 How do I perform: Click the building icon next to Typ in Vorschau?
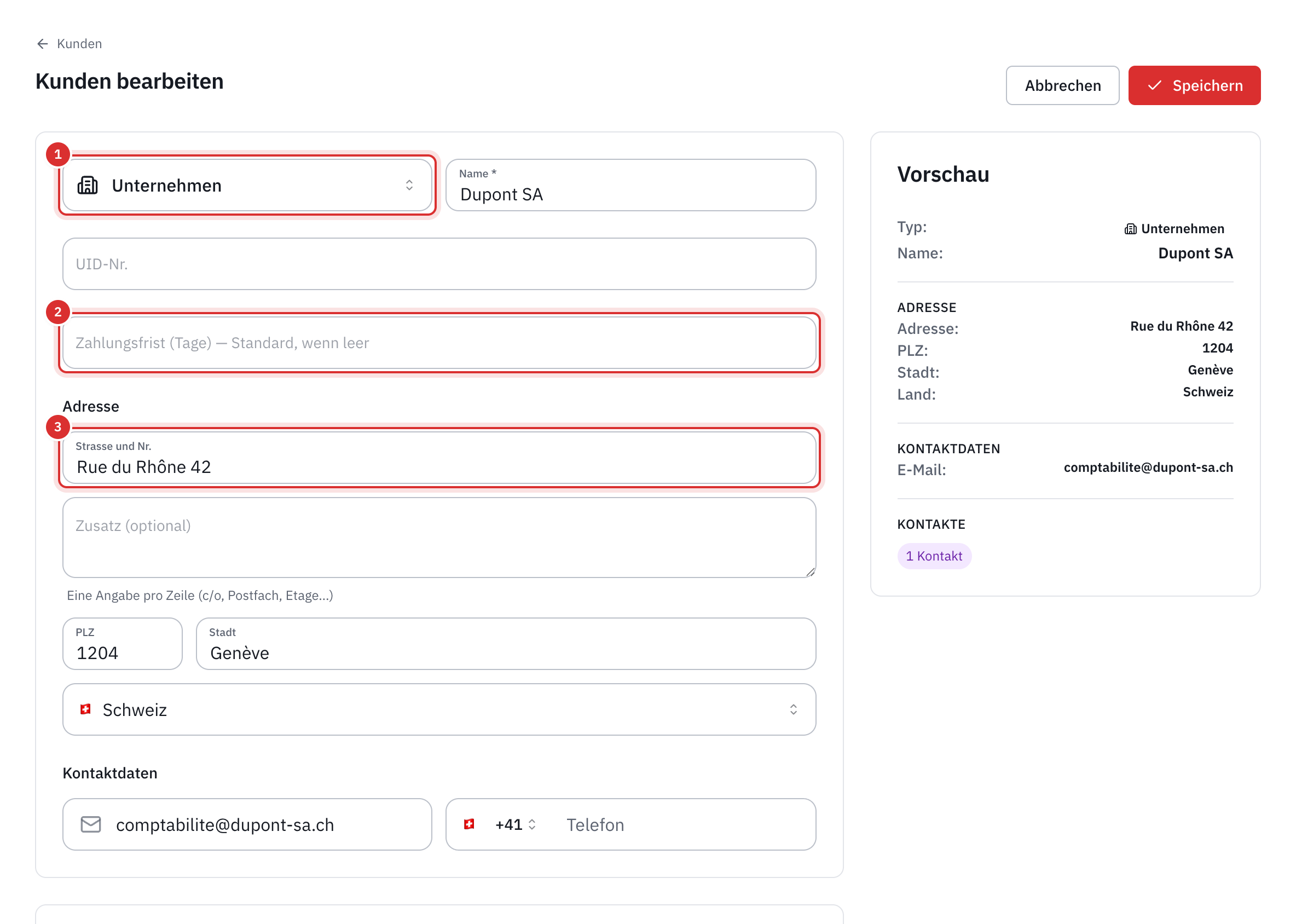[x=1131, y=229]
